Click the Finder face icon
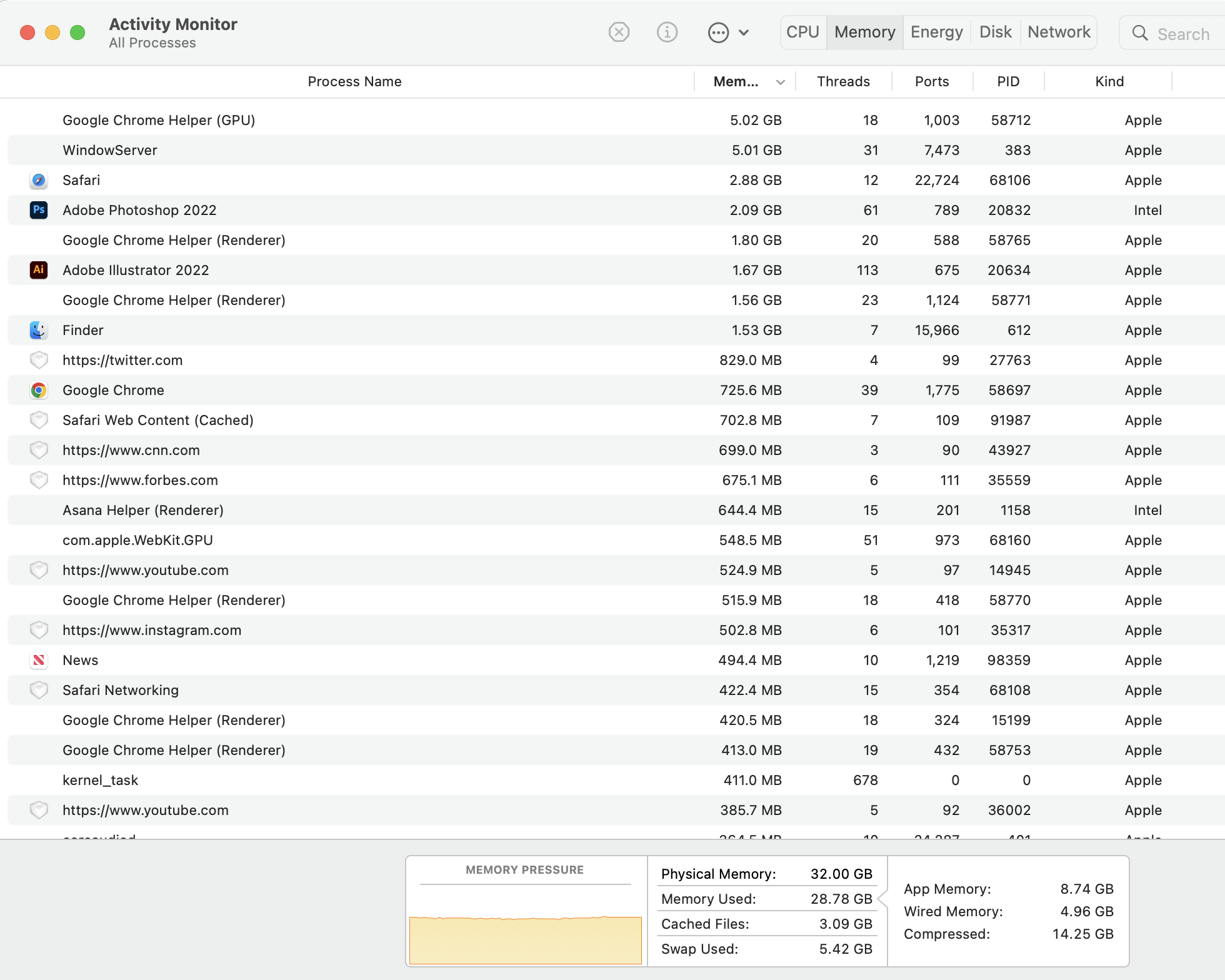This screenshot has height=980, width=1225. coord(39,330)
